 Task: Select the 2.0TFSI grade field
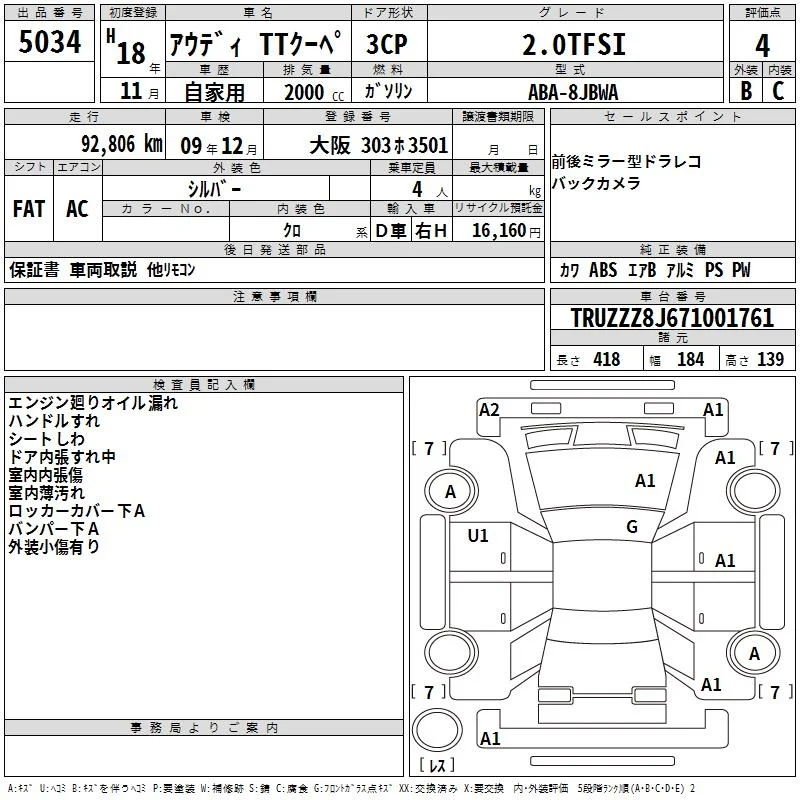575,44
